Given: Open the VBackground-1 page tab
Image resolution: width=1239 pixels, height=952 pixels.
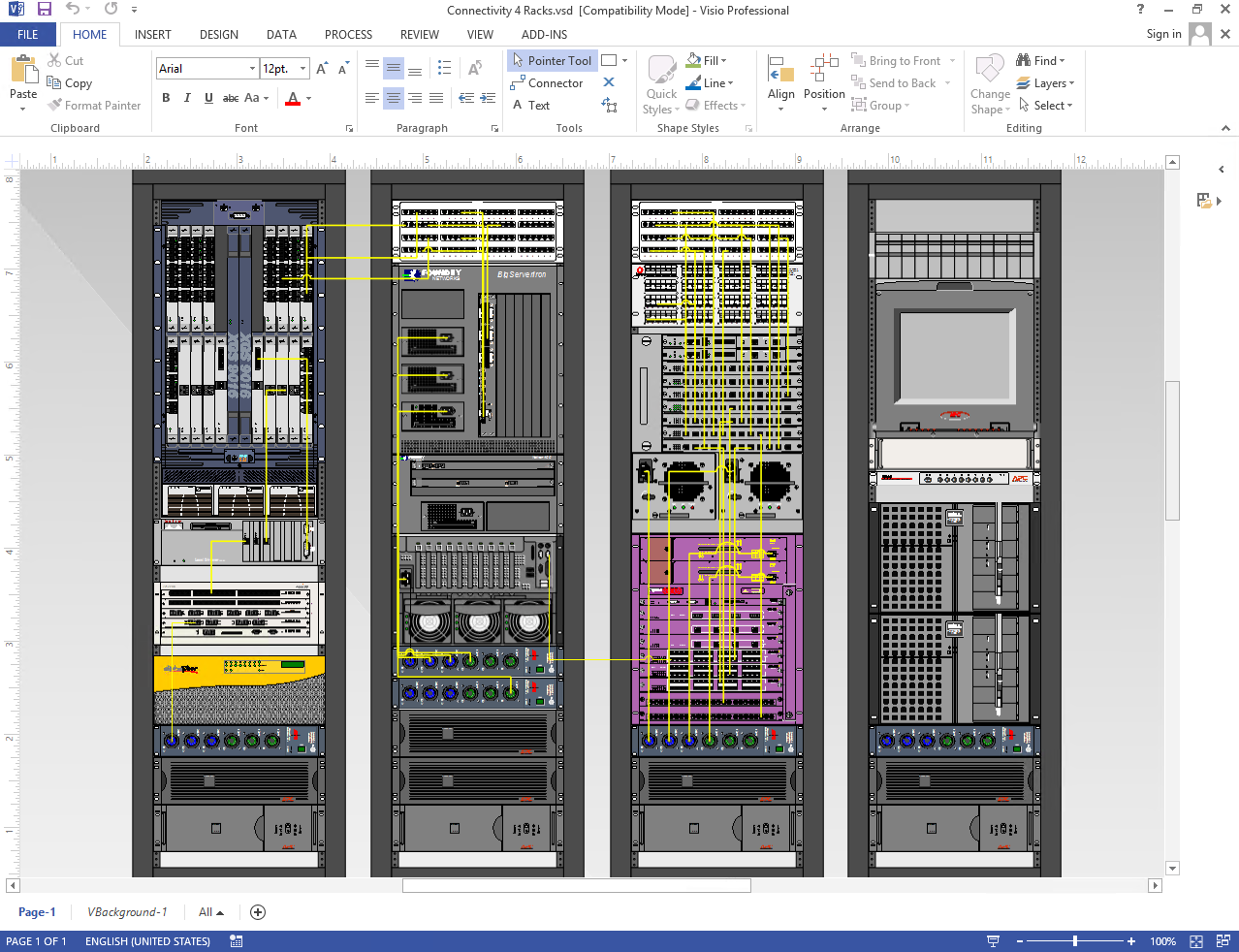Looking at the screenshot, I should point(127,912).
